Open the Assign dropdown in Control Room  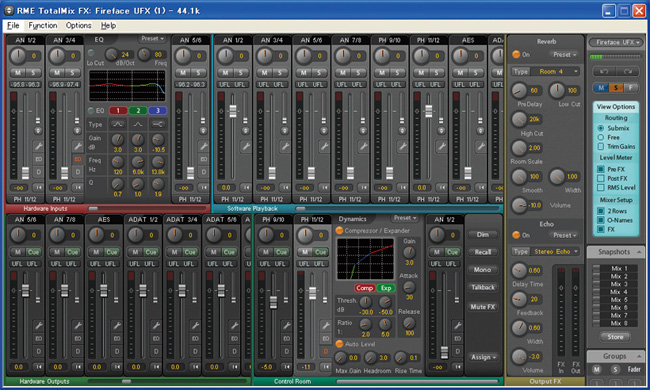483,357
